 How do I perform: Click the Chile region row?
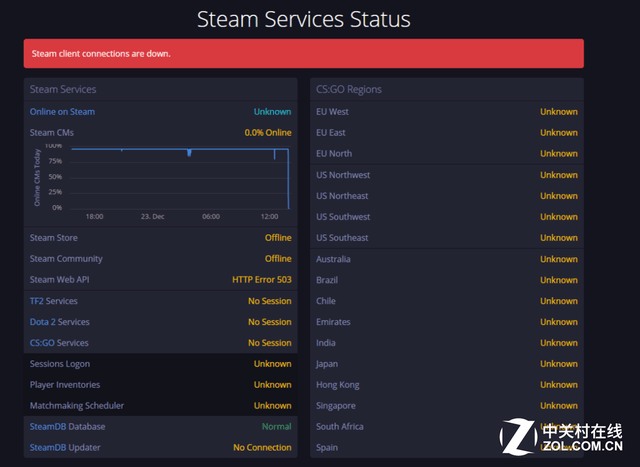[x=447, y=301]
